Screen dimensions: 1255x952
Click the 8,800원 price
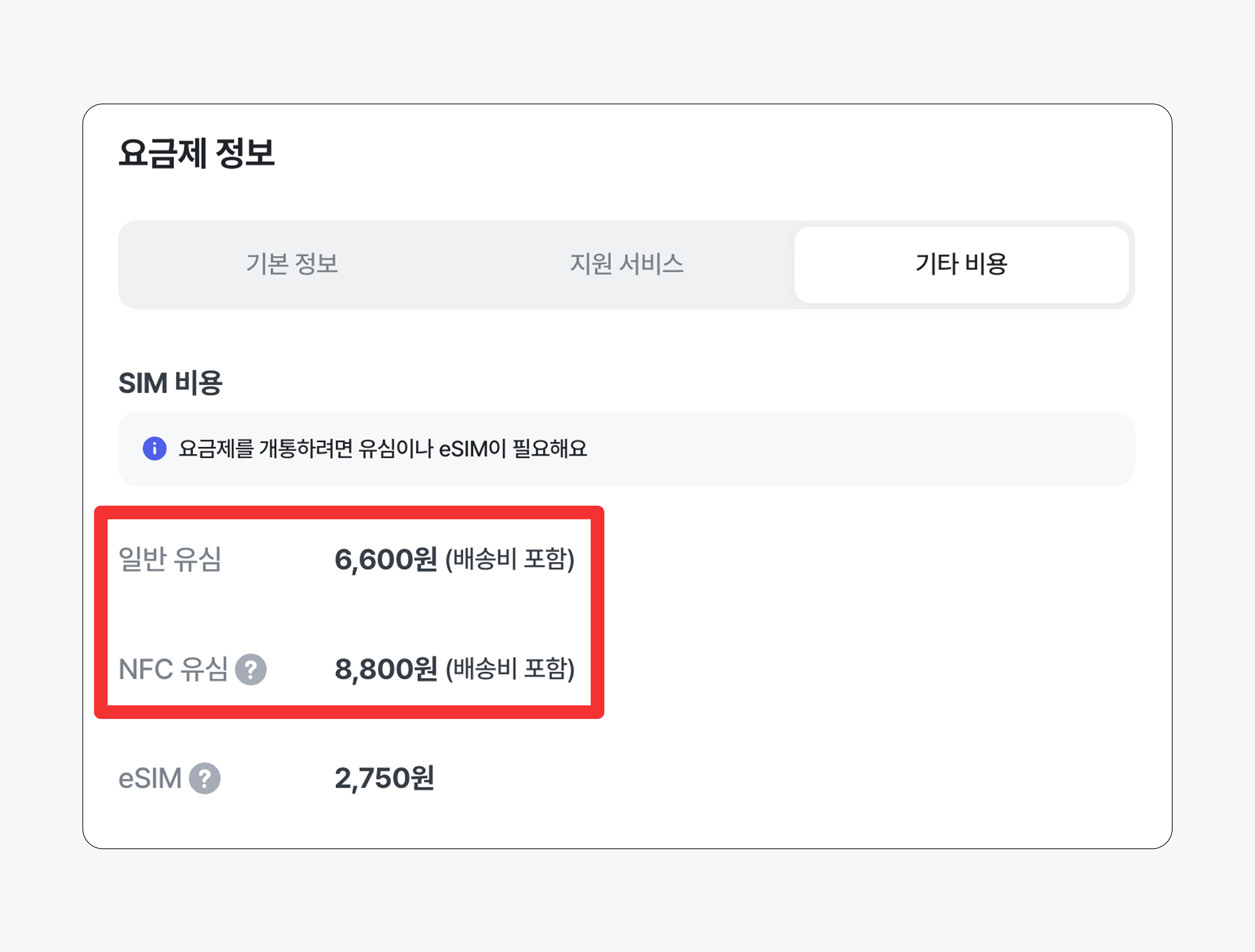tap(386, 670)
